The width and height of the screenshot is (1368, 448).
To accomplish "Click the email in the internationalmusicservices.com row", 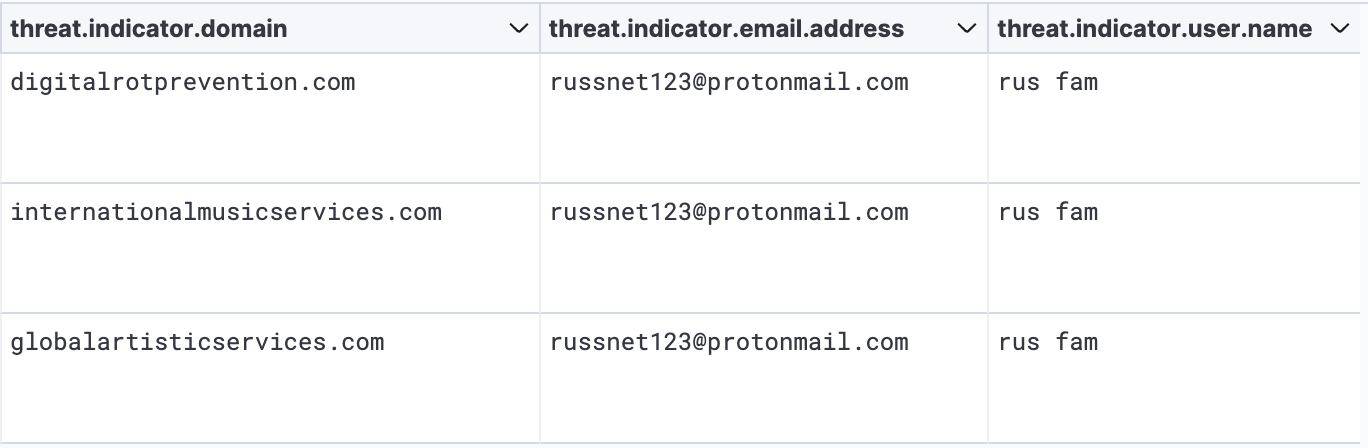I will tap(729, 212).
